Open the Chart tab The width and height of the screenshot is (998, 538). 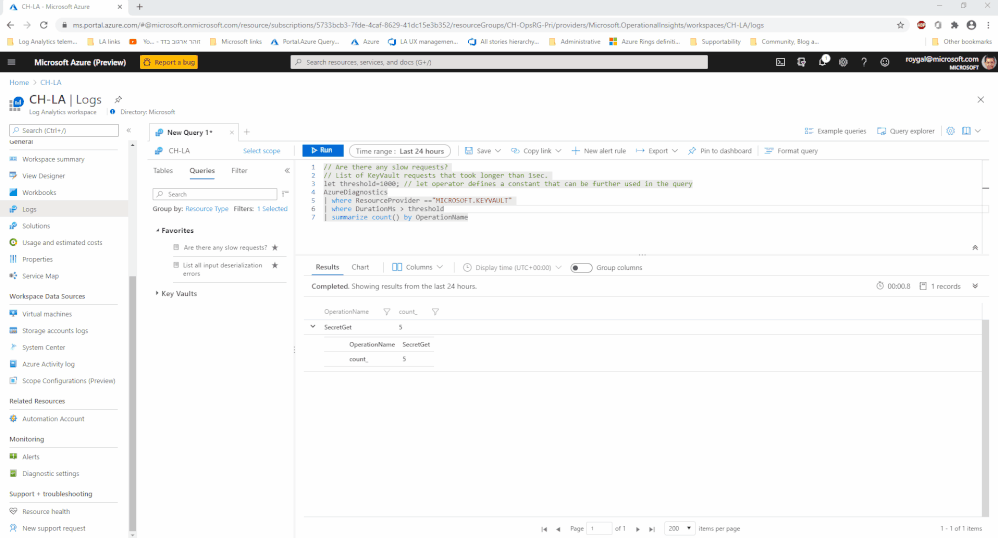360,267
